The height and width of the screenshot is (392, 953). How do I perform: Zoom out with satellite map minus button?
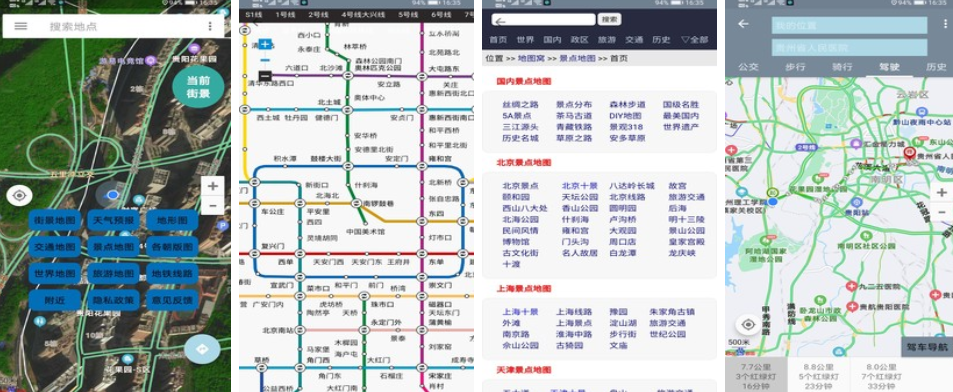tap(212, 206)
